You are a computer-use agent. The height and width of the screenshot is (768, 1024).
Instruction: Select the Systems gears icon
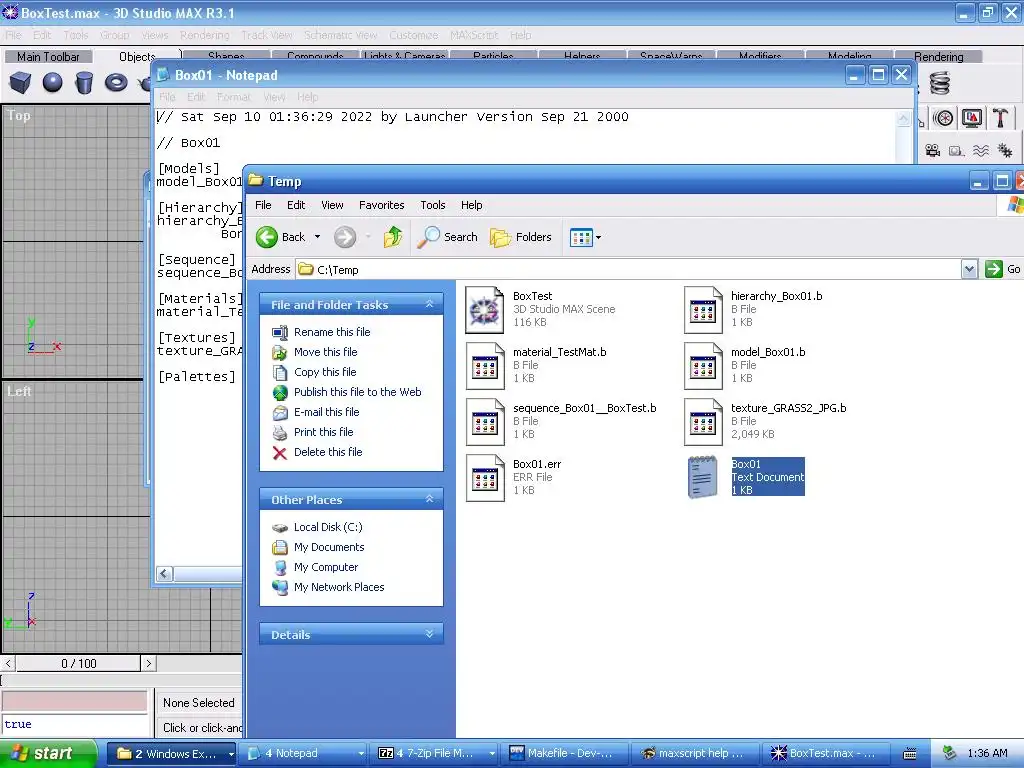point(1005,151)
